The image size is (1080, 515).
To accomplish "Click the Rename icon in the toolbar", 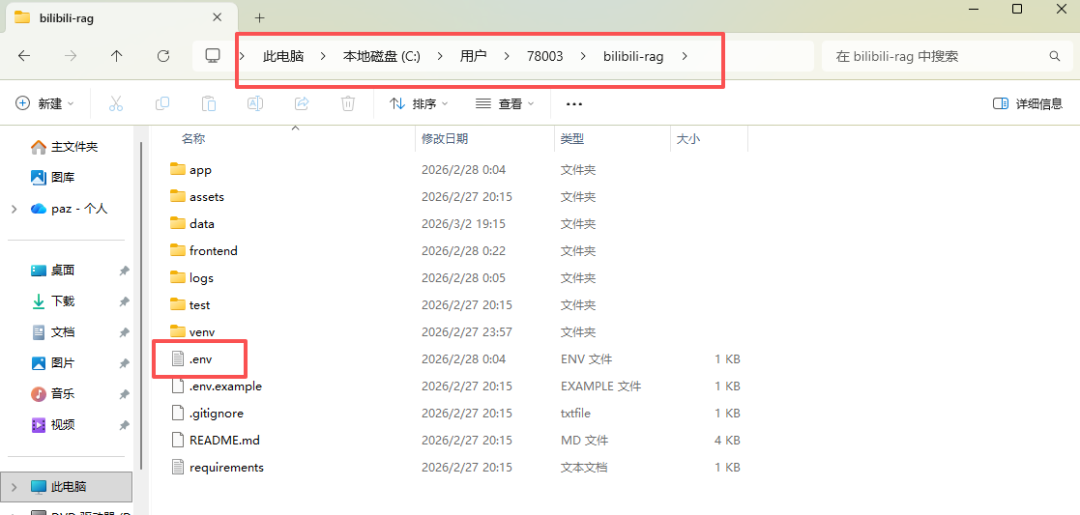I will pos(255,103).
